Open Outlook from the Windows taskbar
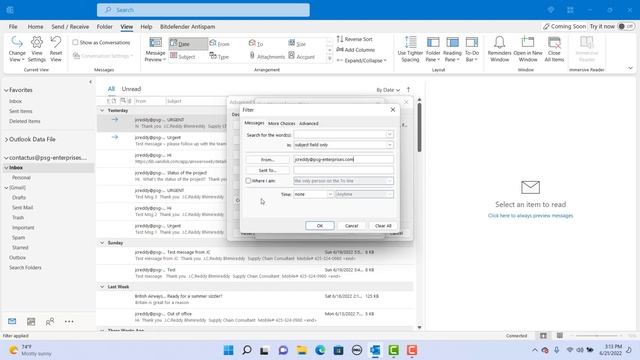 (x=375, y=350)
